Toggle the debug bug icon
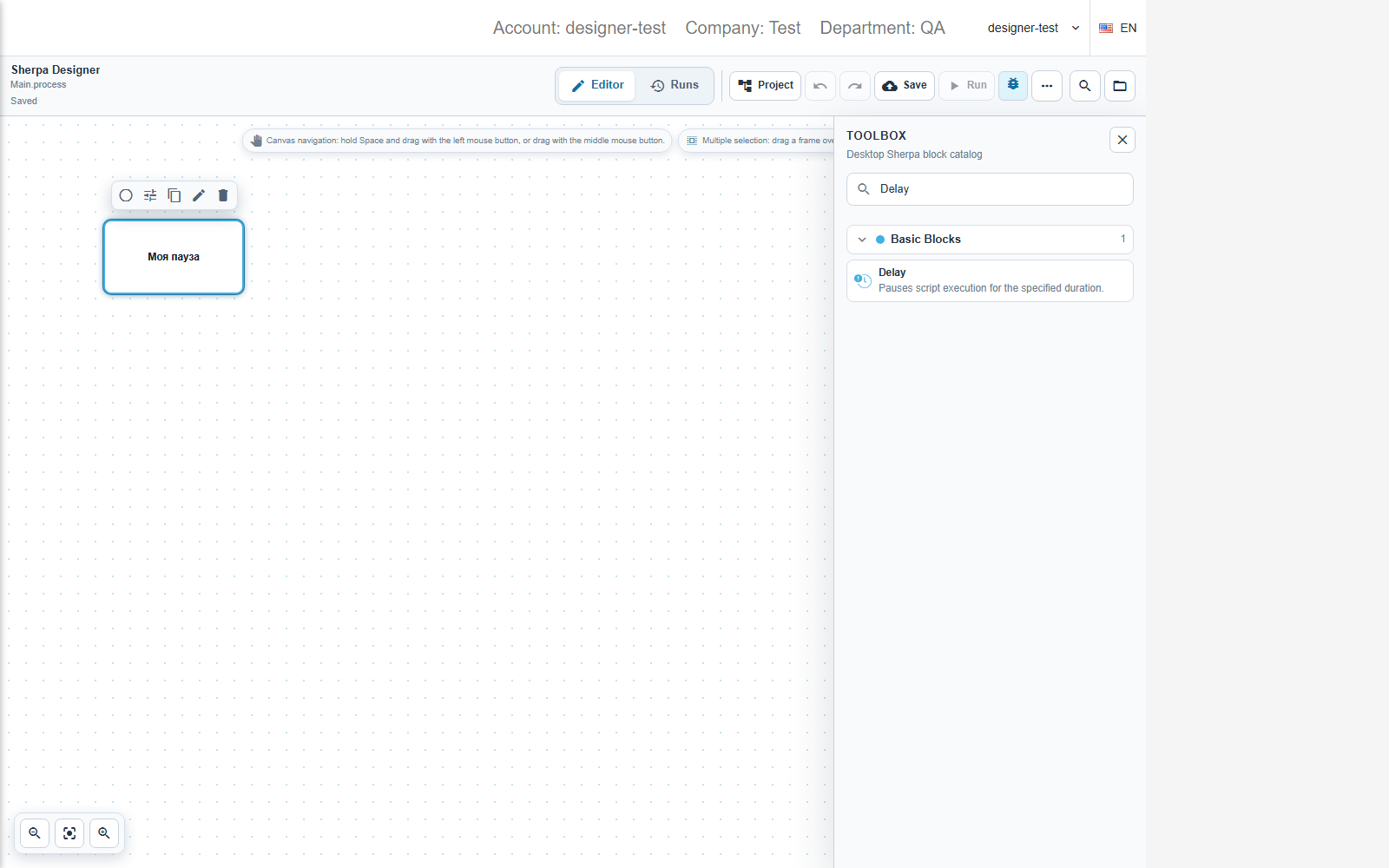Screen dimensions: 1389x868 1013,85
